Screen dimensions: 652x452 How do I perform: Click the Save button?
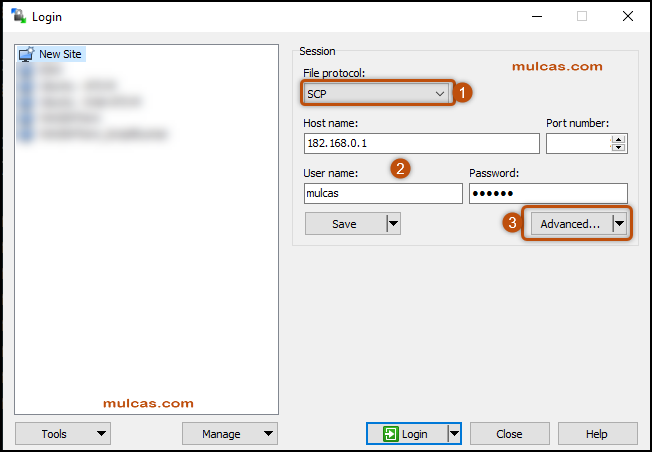click(345, 224)
